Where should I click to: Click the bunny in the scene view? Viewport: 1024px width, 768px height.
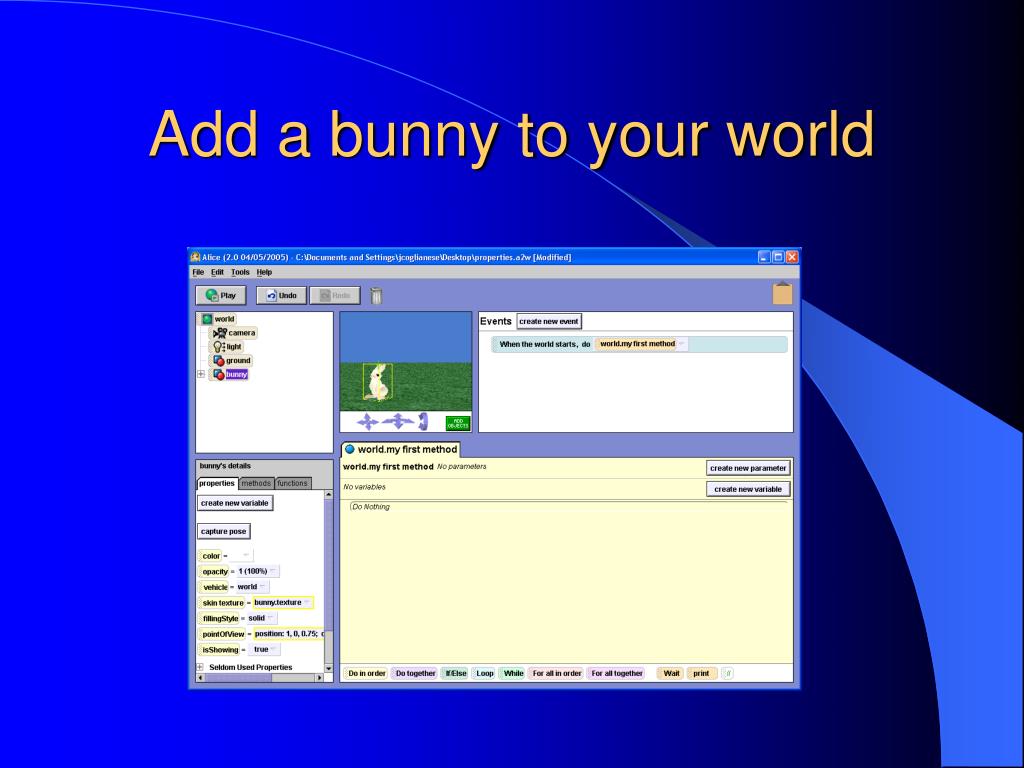(377, 381)
